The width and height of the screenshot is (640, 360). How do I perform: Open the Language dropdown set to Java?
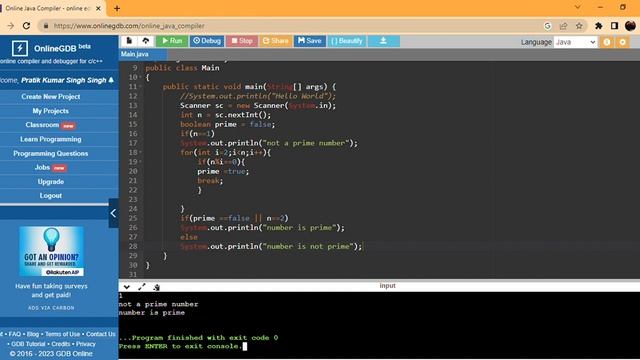pos(575,42)
